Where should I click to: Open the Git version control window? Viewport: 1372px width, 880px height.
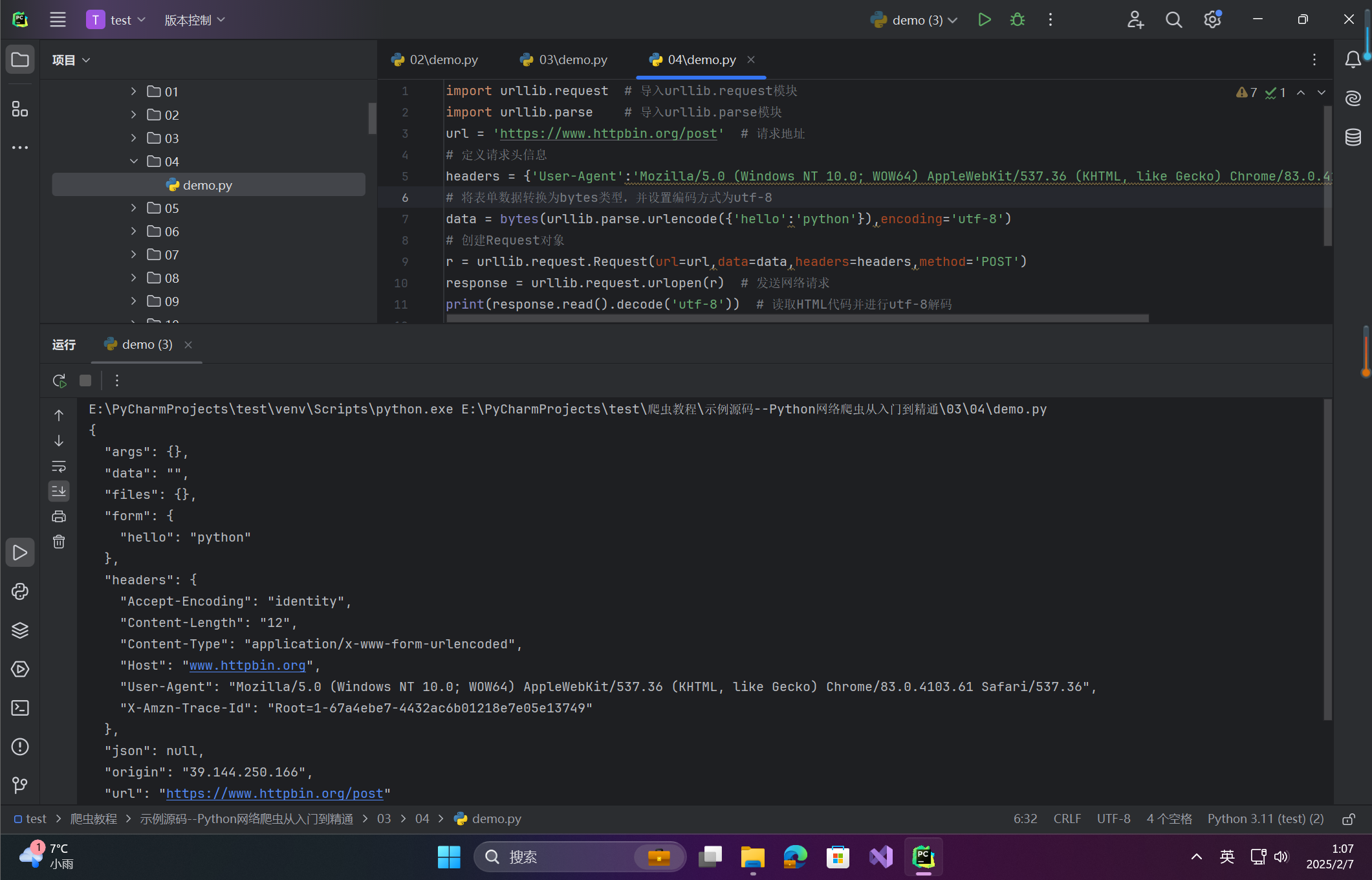20,785
